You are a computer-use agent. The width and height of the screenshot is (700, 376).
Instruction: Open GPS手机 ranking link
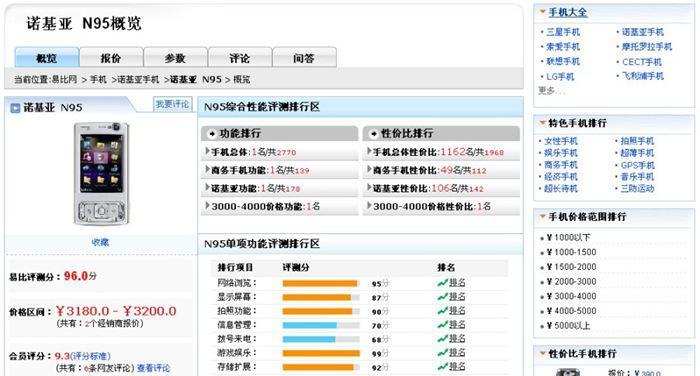[638, 165]
